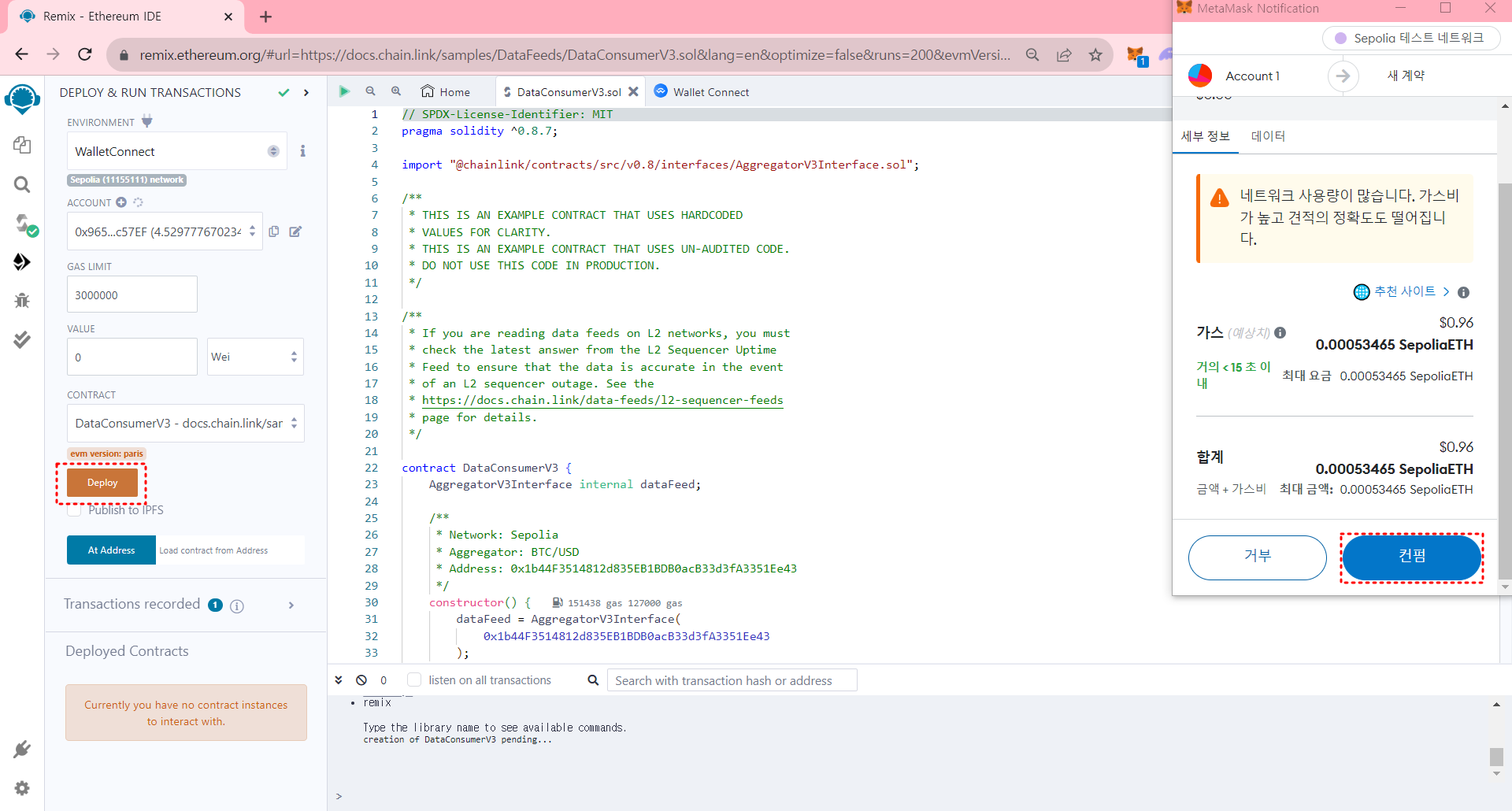Share this page browser icon
The width and height of the screenshot is (1512, 811).
click(1064, 55)
